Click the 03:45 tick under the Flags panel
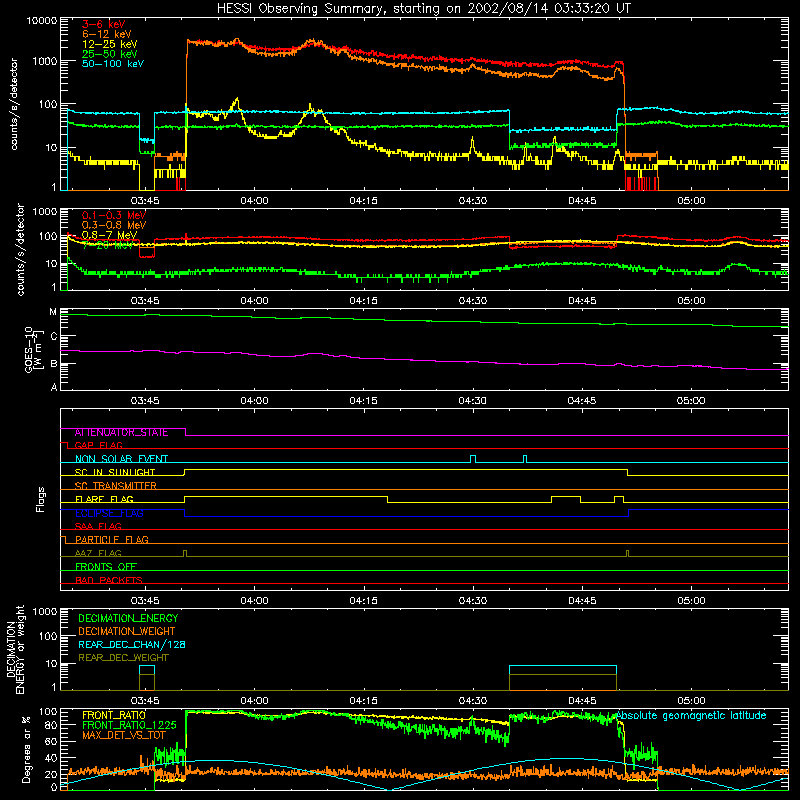Image resolution: width=800 pixels, height=800 pixels. click(145, 601)
